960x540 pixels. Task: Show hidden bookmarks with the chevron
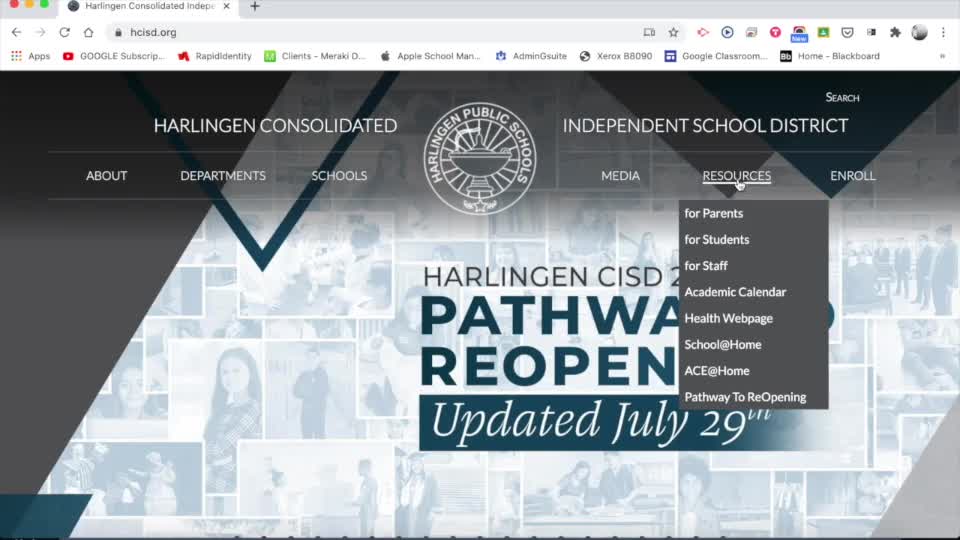942,56
